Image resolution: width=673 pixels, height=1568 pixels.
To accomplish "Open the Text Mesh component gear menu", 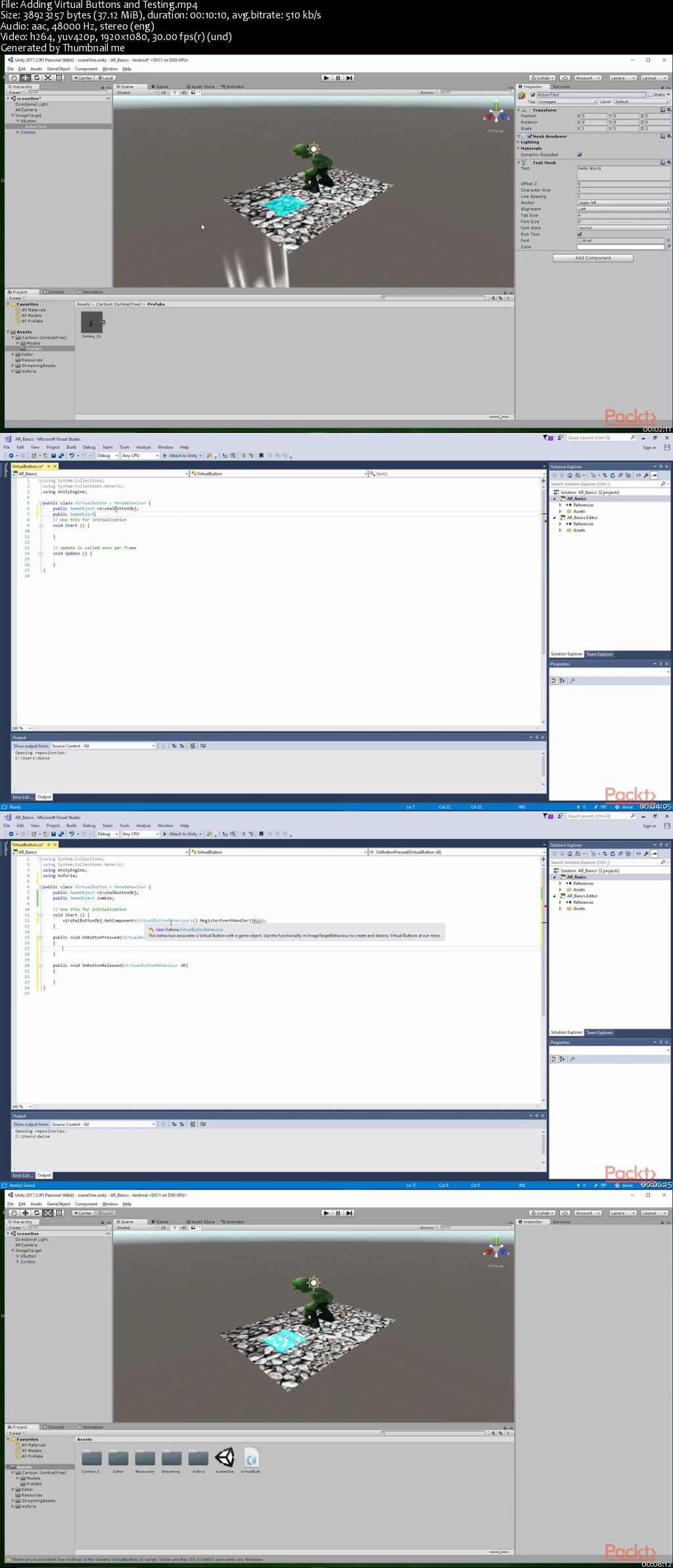I will 668,162.
